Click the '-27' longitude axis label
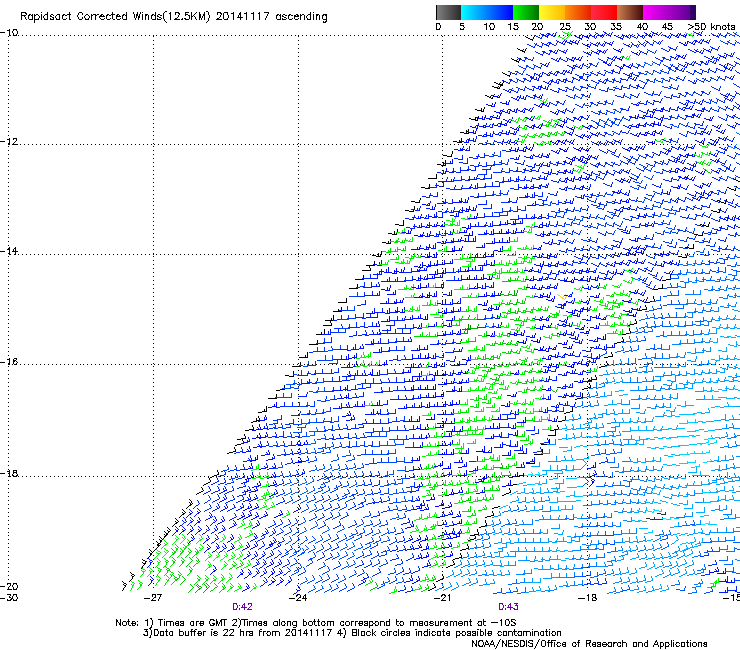Viewport: 740px width, 650px height. tap(152, 598)
